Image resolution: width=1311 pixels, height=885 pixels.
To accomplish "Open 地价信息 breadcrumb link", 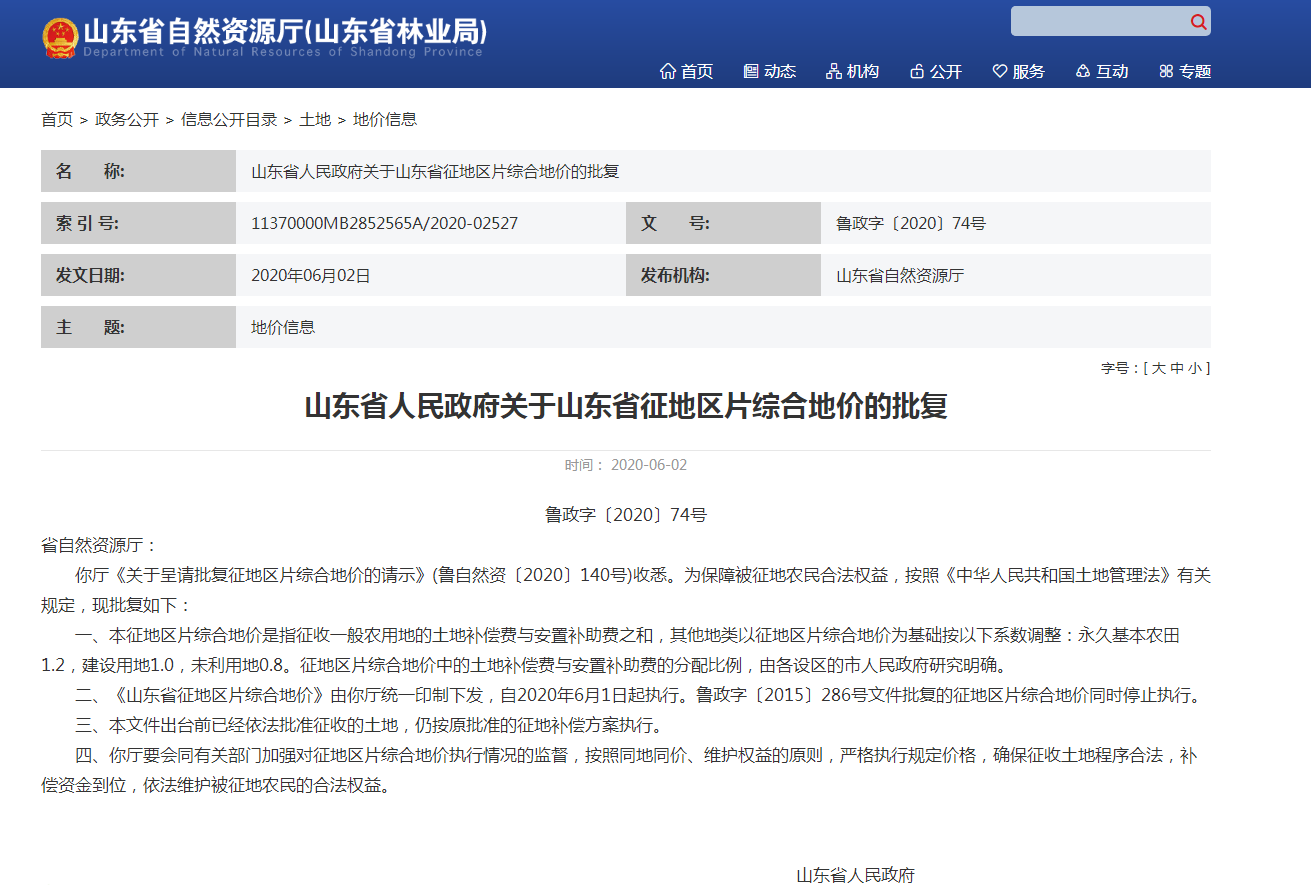I will 385,120.
